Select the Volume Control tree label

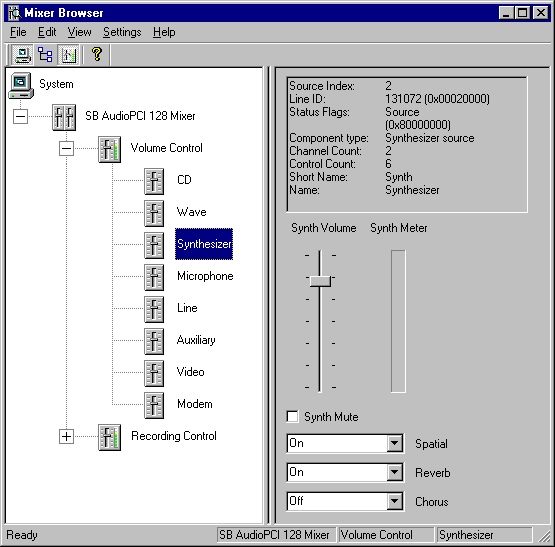point(166,148)
